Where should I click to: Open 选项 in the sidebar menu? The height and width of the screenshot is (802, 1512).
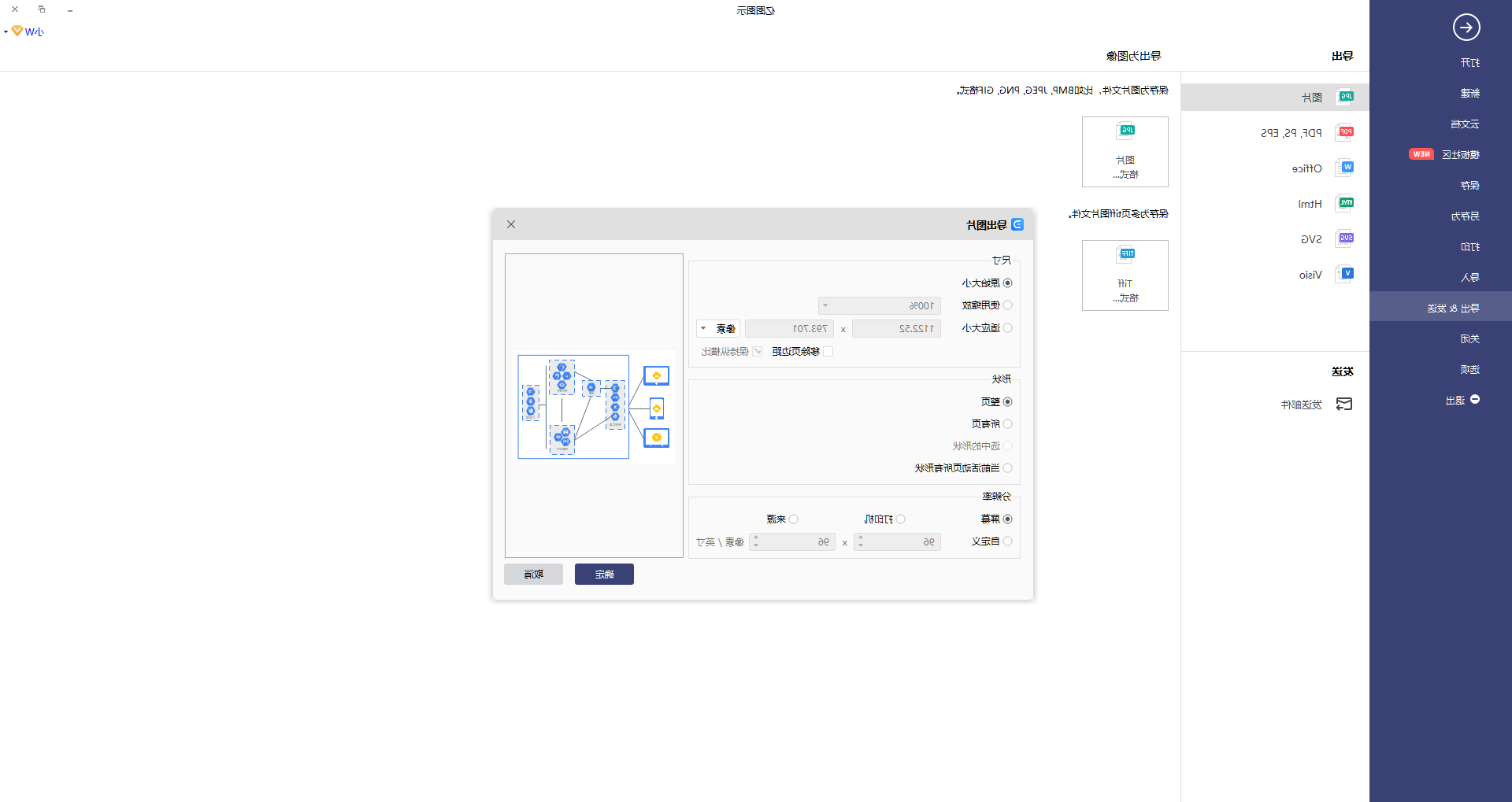coord(1469,370)
